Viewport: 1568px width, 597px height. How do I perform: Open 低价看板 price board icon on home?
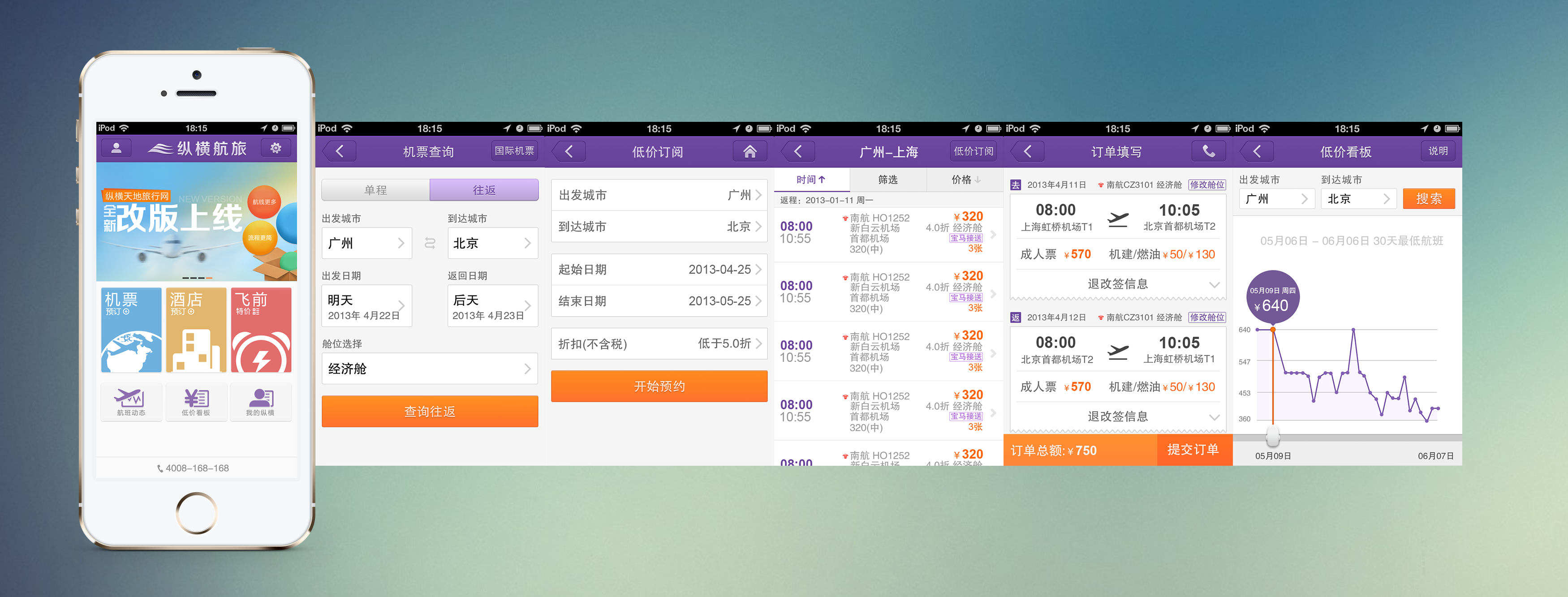tap(196, 402)
